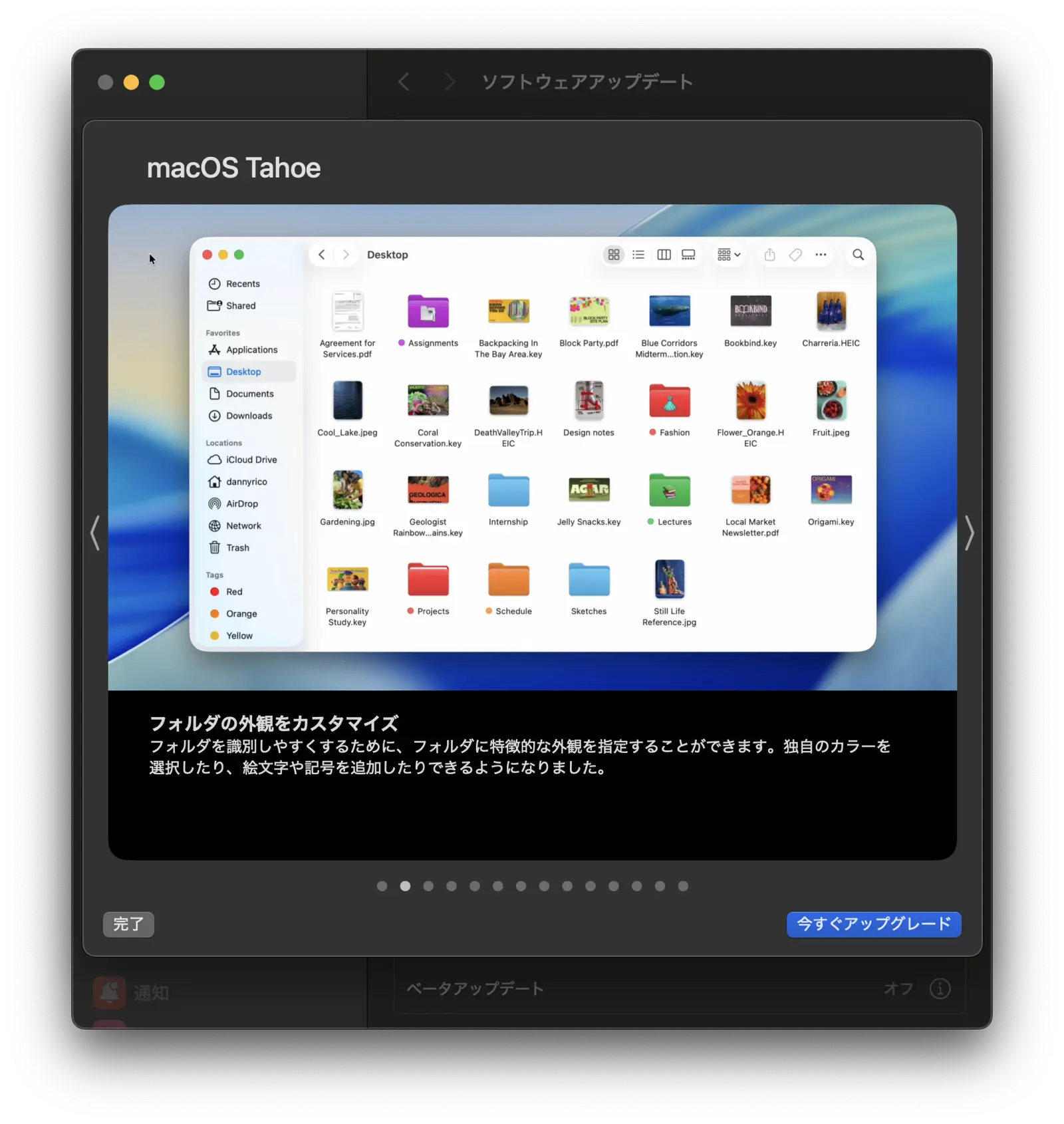Click back arrow beside ソフトウェアアップデート title
1064x1124 pixels.
[404, 82]
